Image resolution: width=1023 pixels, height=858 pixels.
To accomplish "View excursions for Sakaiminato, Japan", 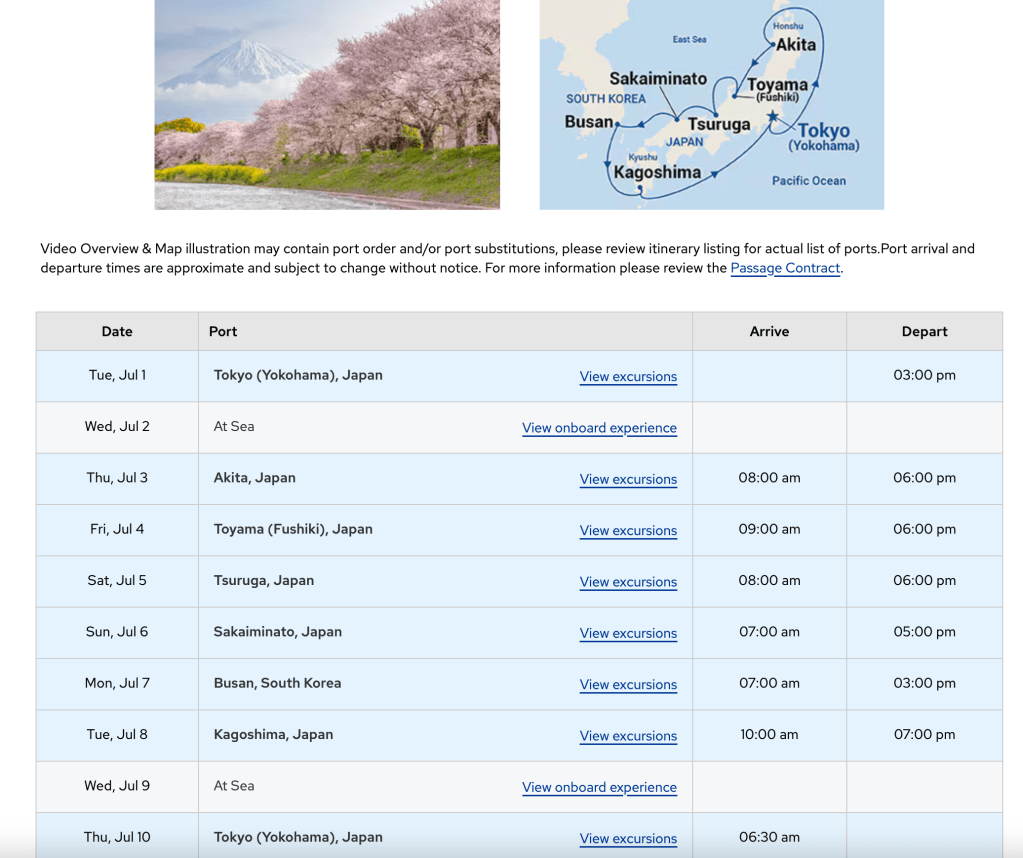I will [628, 633].
